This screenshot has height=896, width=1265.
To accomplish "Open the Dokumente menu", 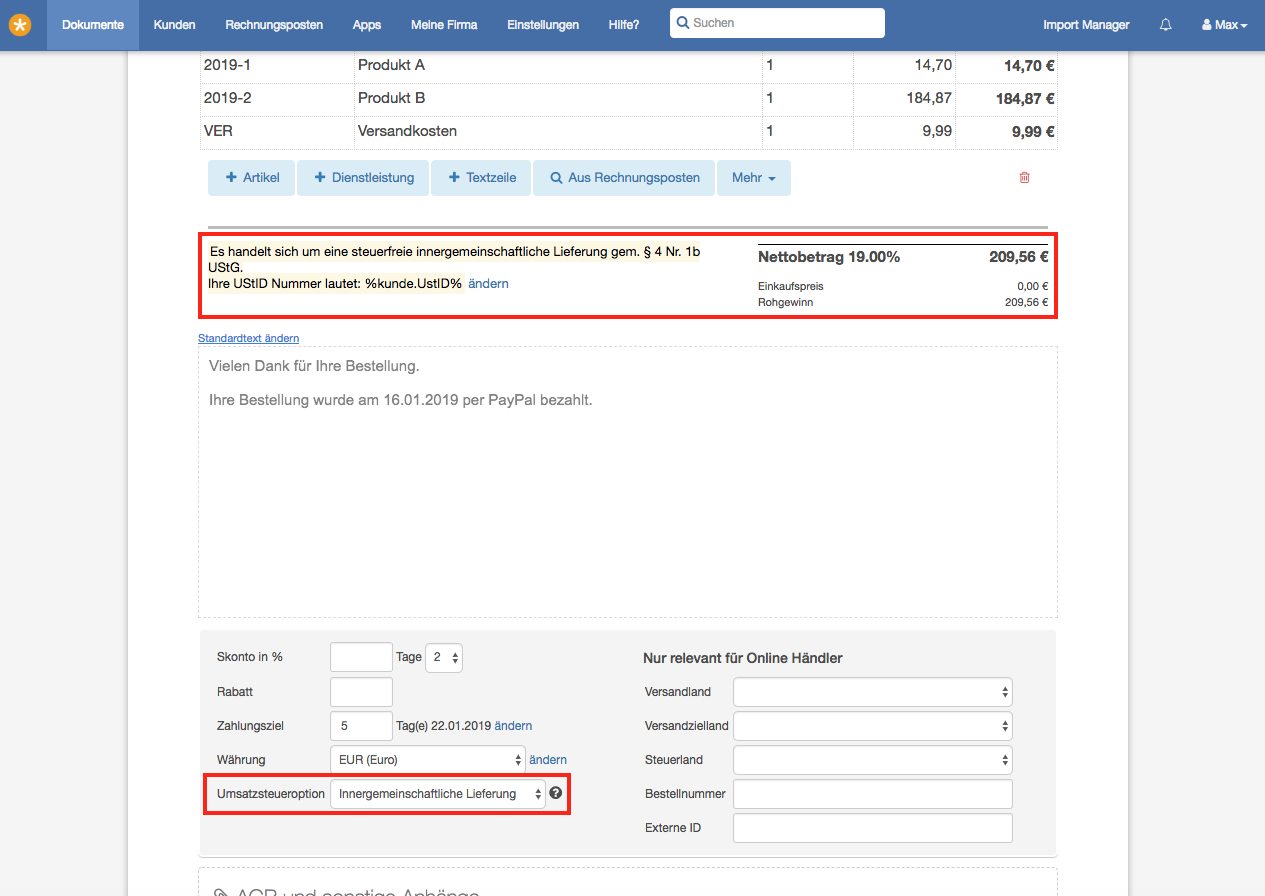I will click(93, 25).
